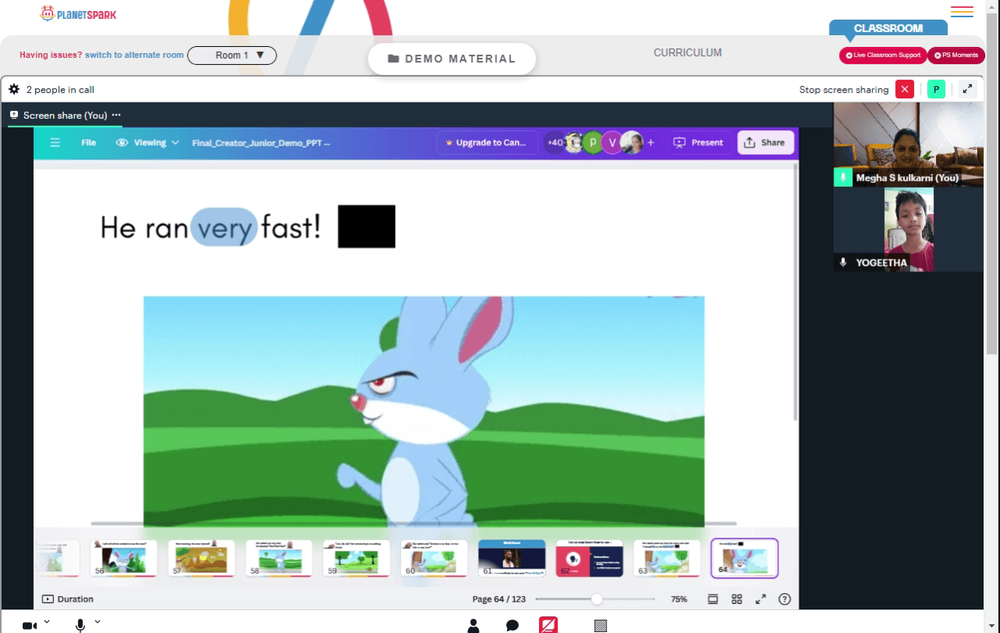
Task: Click the black box on slide
Action: (x=367, y=226)
